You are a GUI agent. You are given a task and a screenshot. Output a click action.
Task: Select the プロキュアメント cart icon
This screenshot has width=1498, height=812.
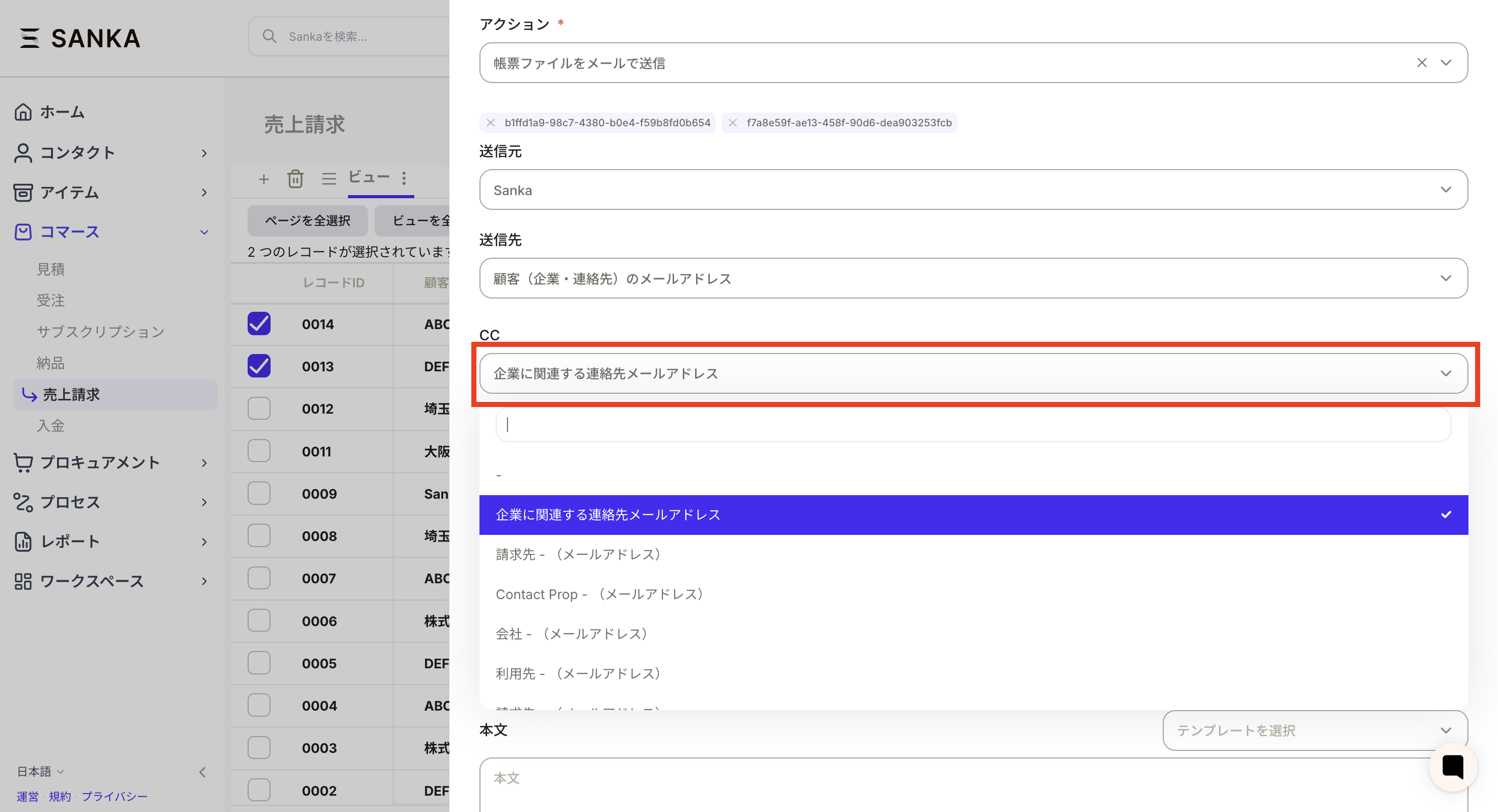point(23,463)
